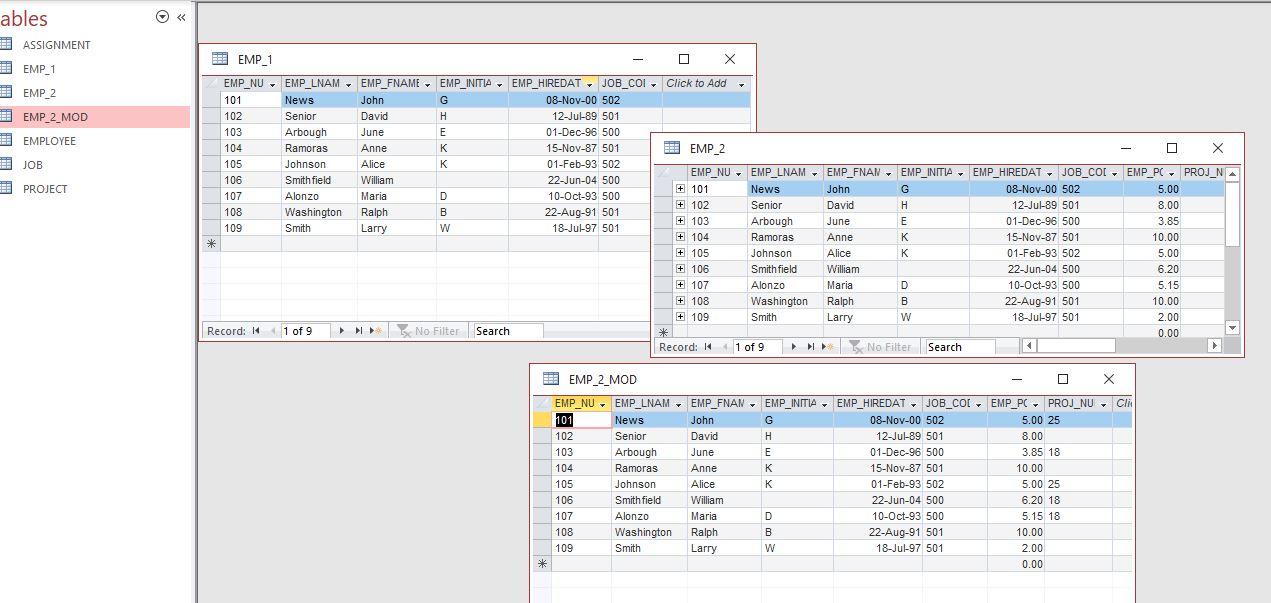Go to next record in EMP_2 navigator

(793, 347)
